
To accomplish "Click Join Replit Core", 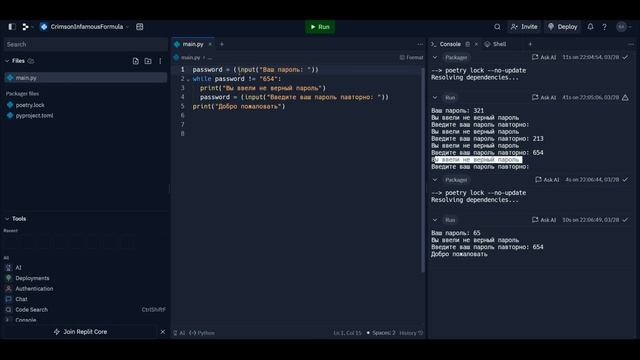I will [x=80, y=332].
